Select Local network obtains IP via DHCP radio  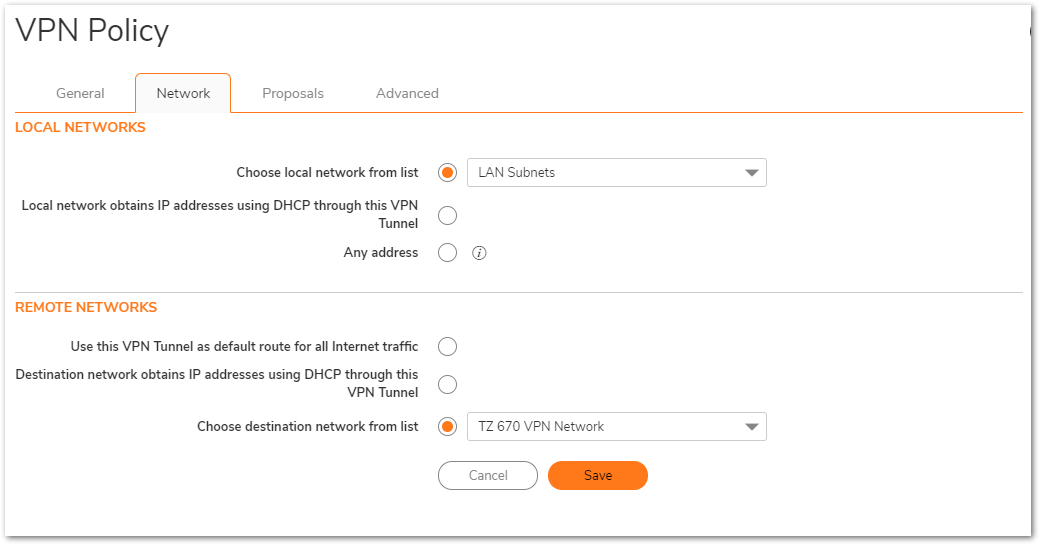448,215
